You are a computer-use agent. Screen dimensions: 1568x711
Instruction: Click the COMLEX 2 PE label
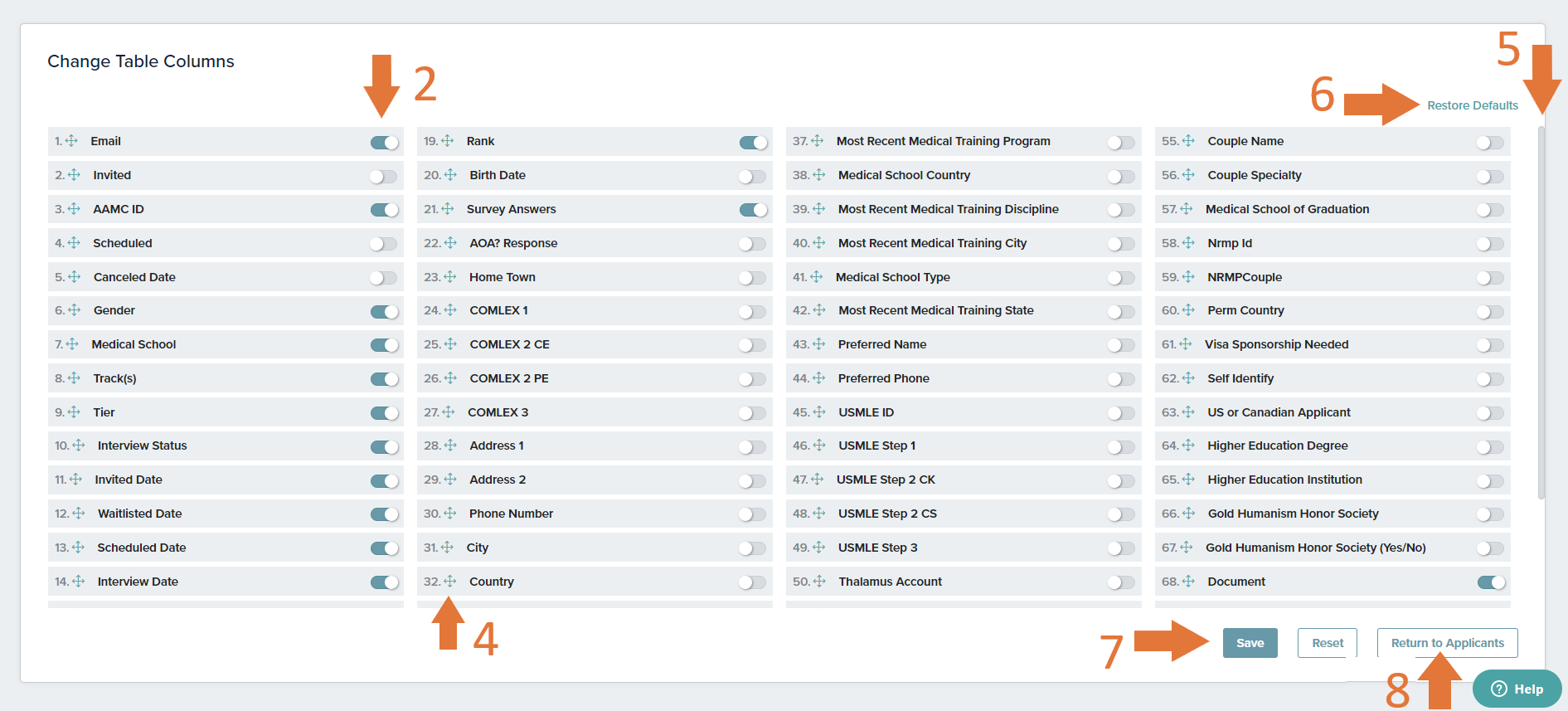pyautogui.click(x=509, y=378)
